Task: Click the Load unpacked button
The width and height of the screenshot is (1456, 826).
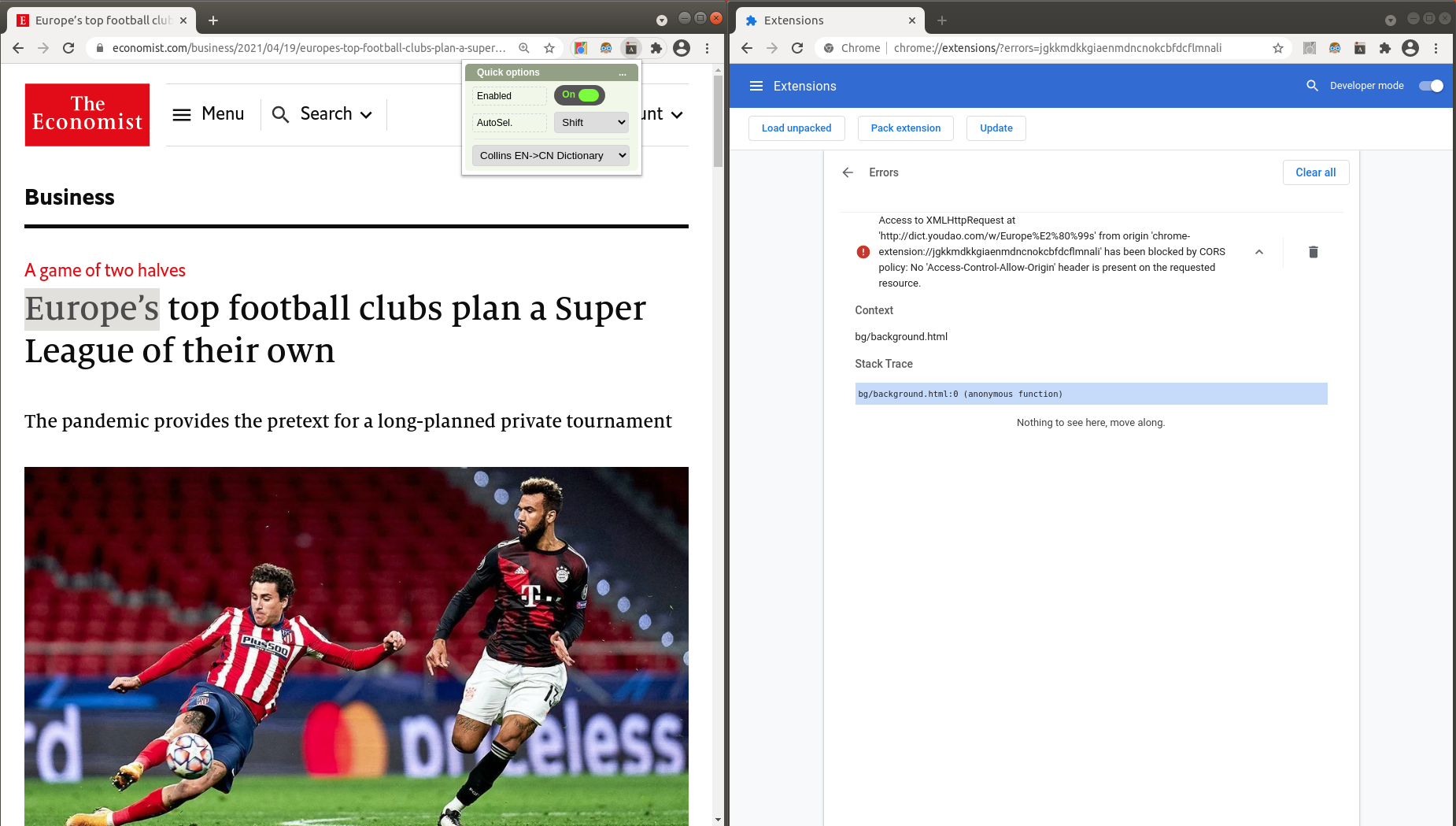Action: coord(796,128)
